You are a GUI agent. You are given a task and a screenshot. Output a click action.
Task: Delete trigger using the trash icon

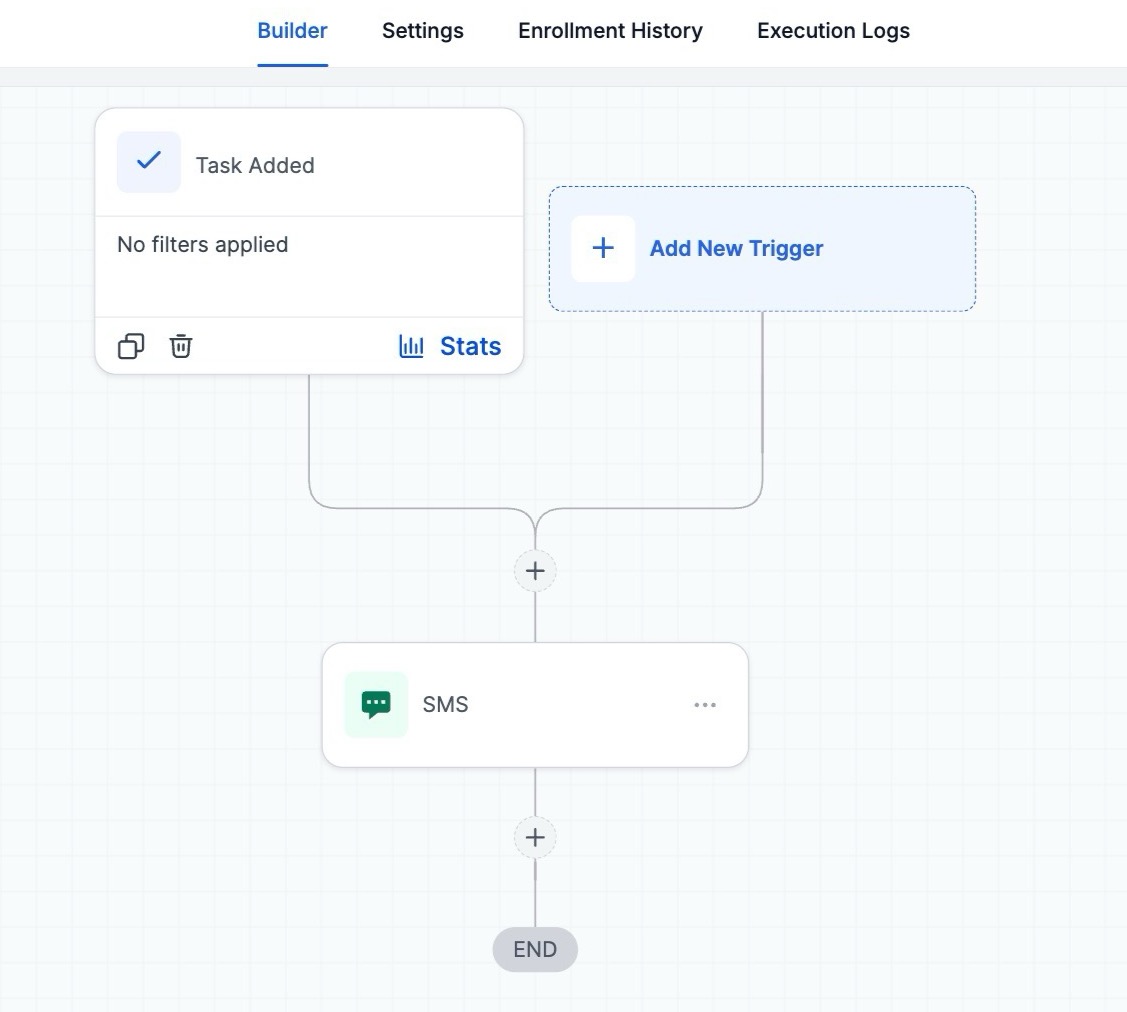[x=181, y=346]
